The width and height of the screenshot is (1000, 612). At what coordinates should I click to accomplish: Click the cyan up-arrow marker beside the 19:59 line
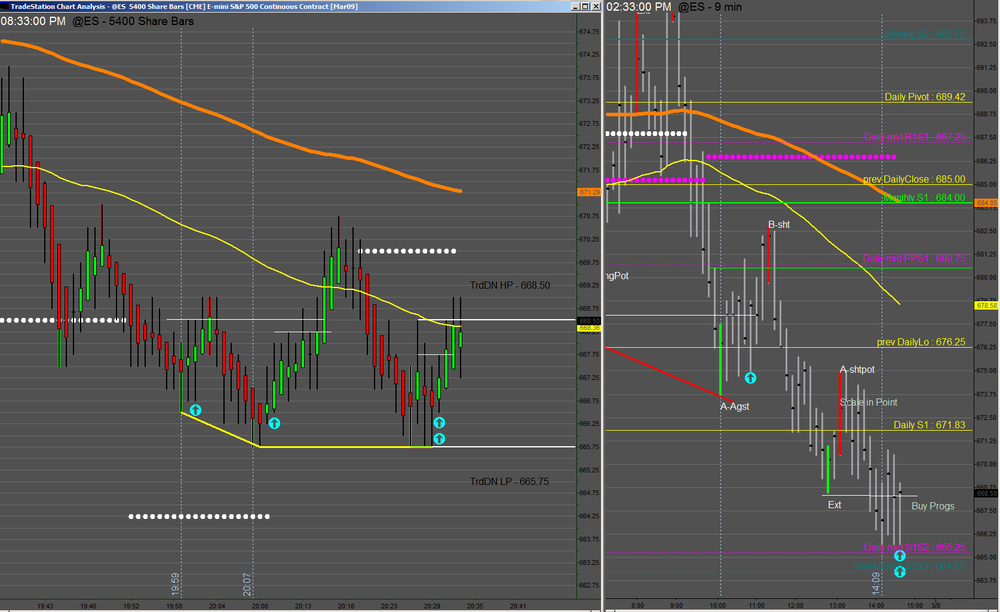tap(195, 410)
